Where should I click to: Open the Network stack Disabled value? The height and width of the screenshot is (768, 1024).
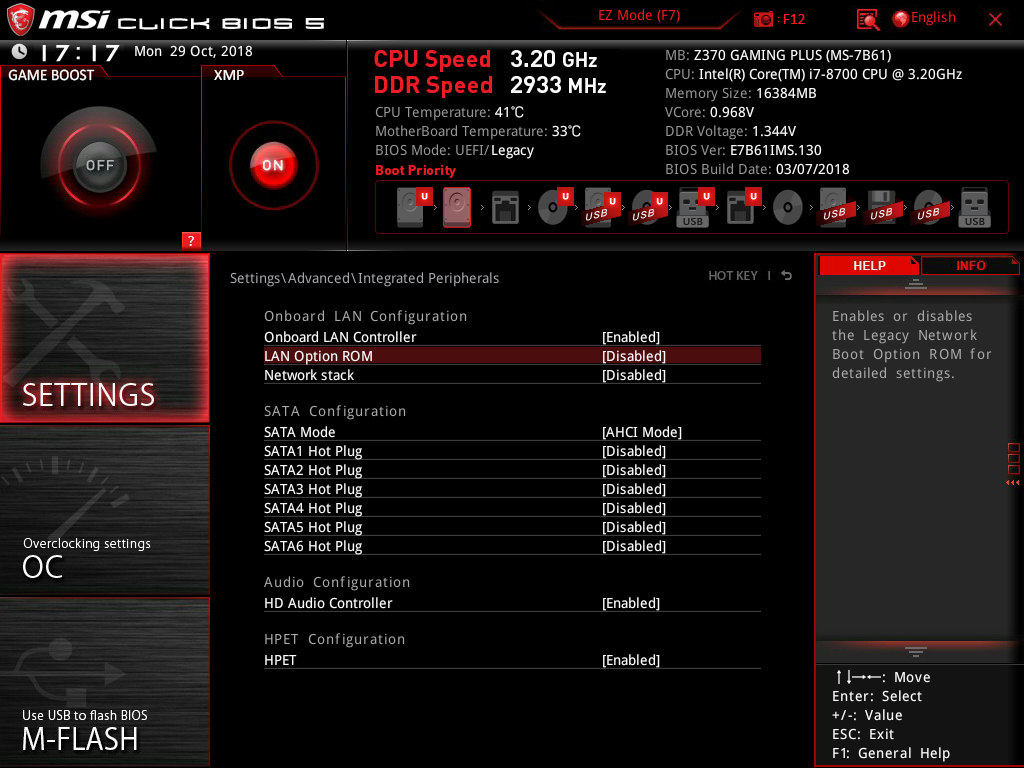pos(633,375)
